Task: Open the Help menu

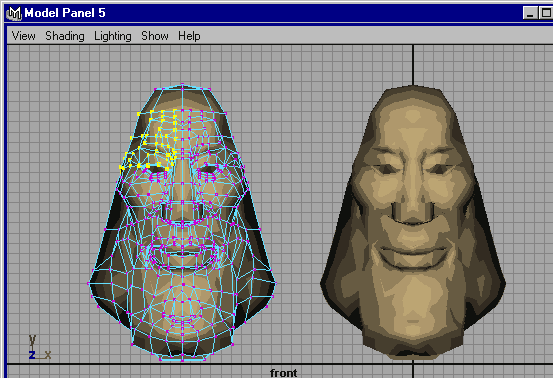Action: pyautogui.click(x=189, y=36)
